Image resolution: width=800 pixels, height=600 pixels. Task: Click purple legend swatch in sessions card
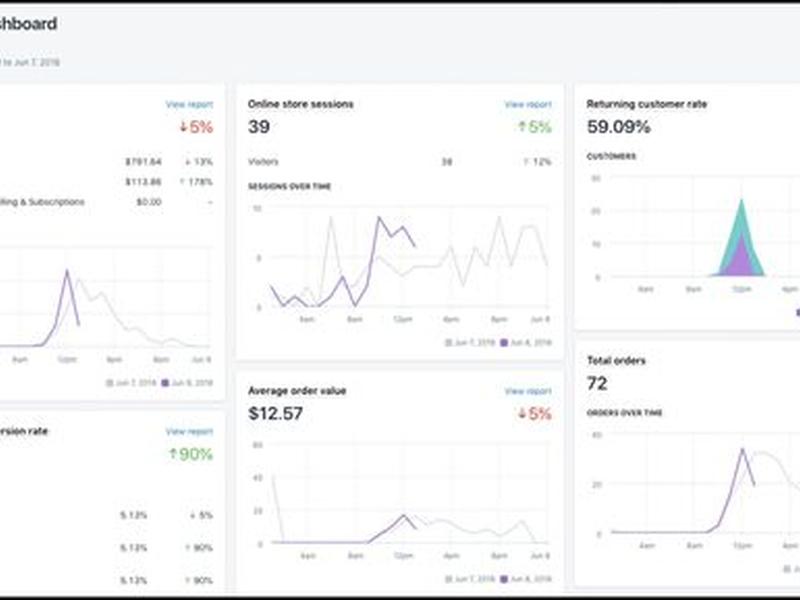pos(504,342)
